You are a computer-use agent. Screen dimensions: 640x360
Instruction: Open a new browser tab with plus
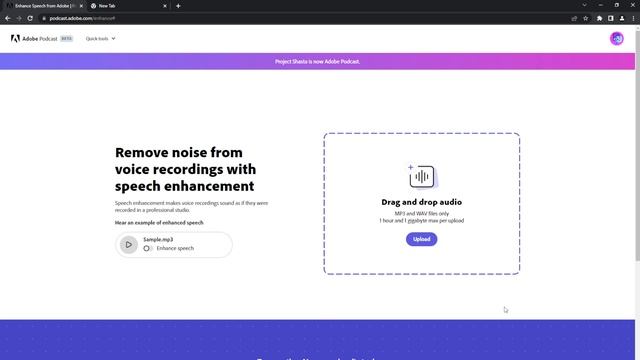(178, 6)
